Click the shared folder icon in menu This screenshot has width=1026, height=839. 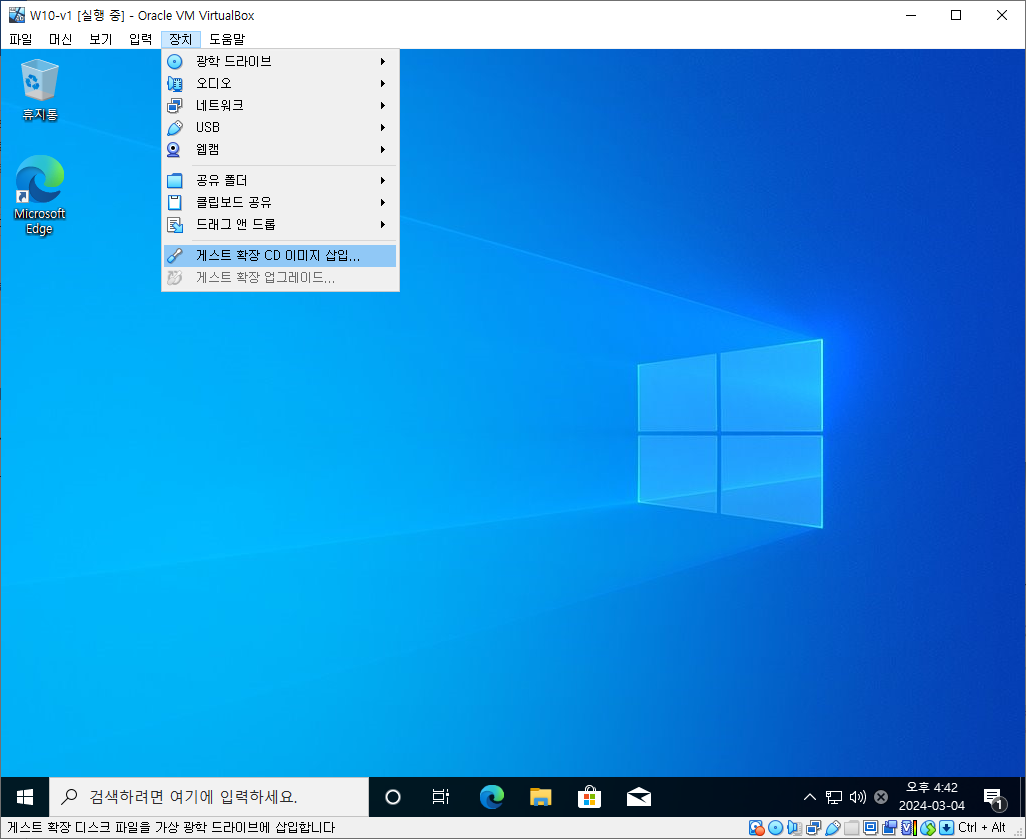[175, 181]
